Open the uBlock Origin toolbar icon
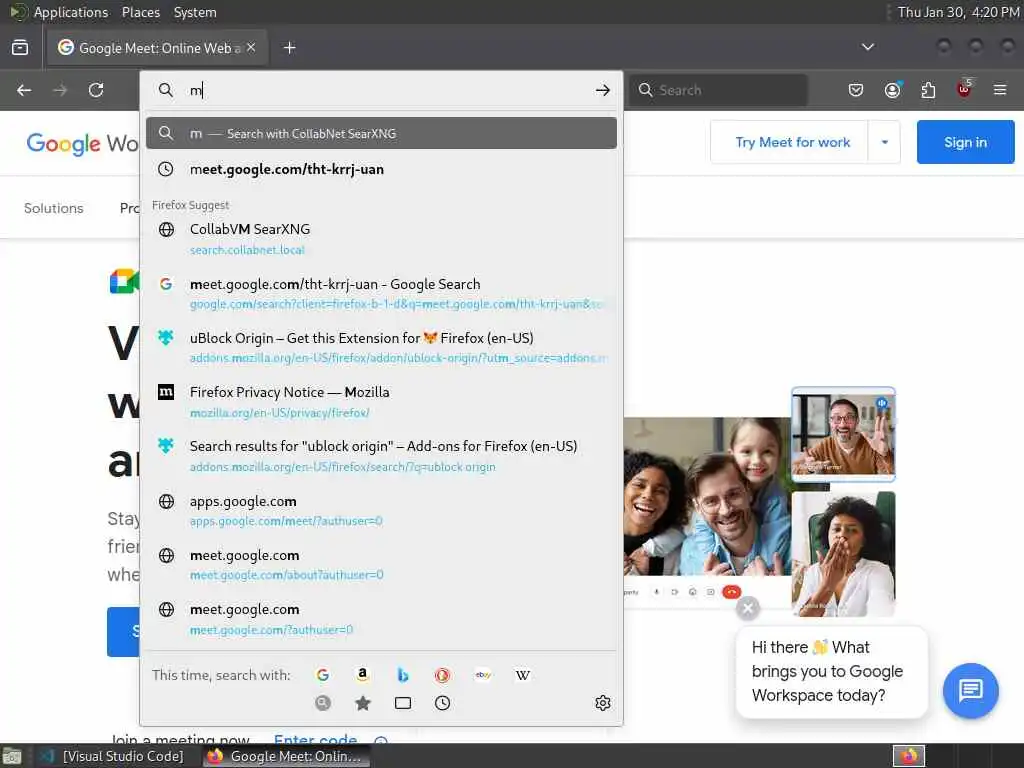1024x768 pixels. 965,89
